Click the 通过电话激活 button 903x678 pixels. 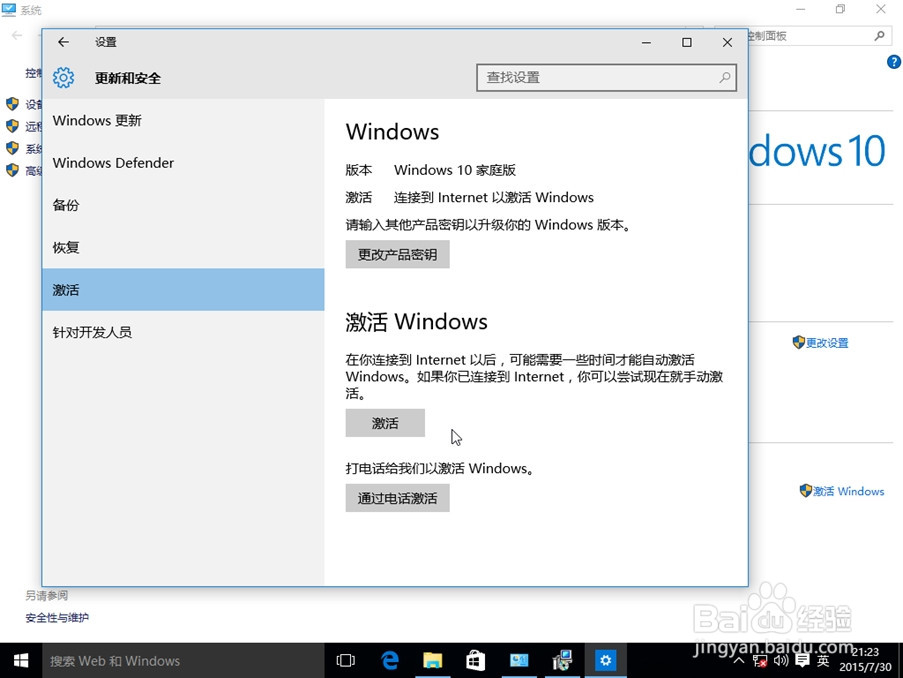point(397,498)
